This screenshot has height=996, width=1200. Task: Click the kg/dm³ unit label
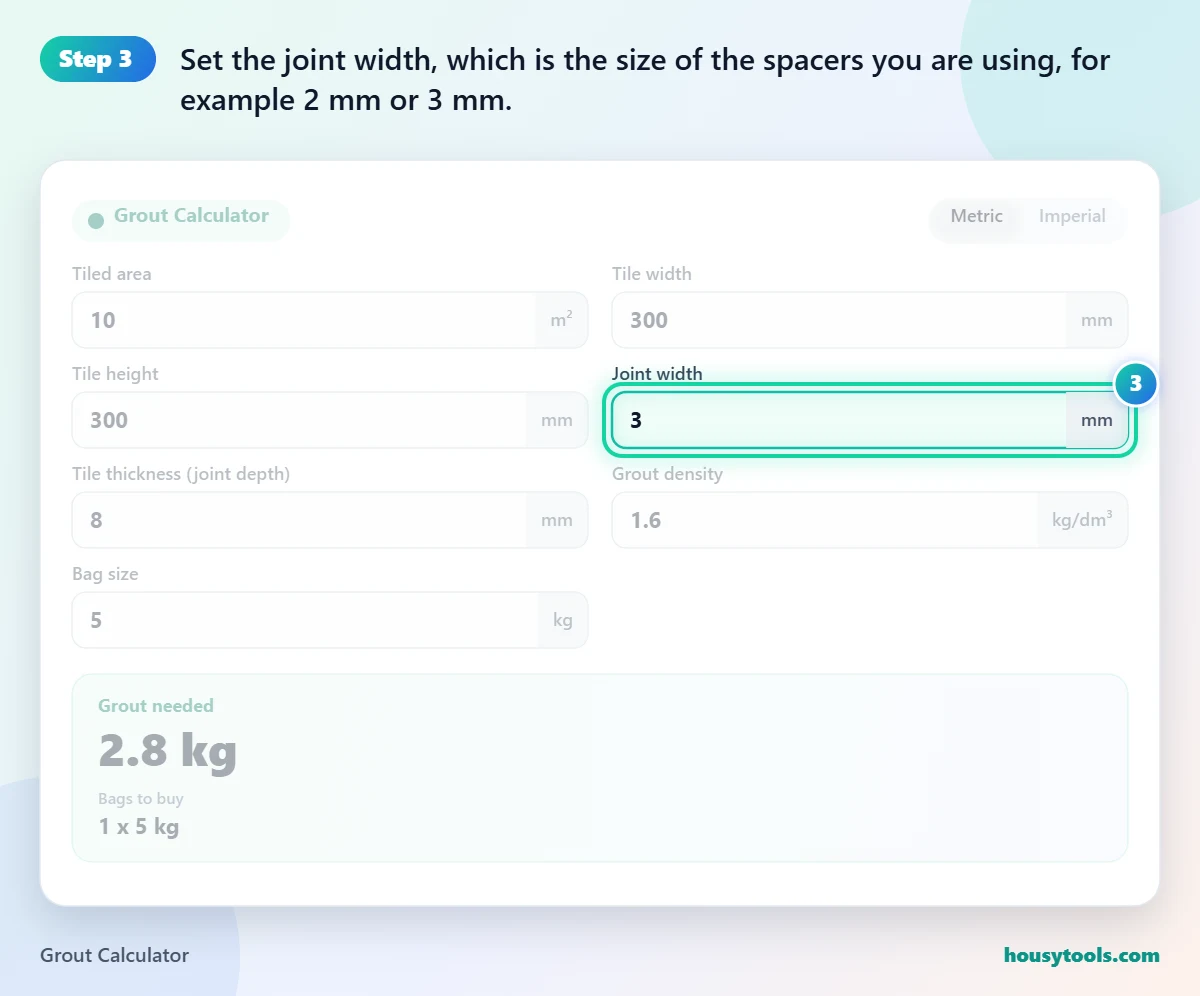pos(1083,520)
